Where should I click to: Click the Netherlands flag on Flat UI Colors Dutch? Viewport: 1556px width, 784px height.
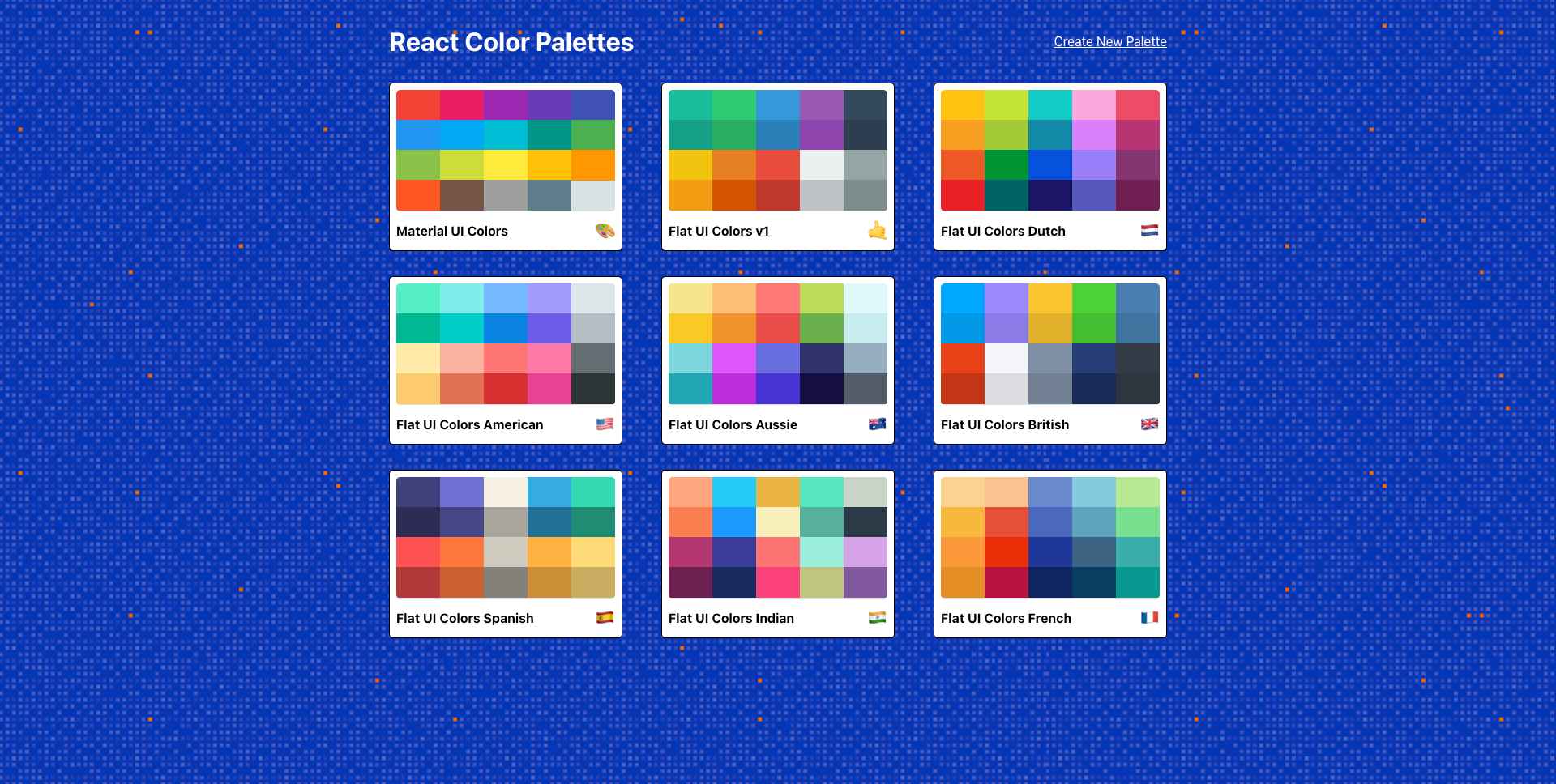1149,231
